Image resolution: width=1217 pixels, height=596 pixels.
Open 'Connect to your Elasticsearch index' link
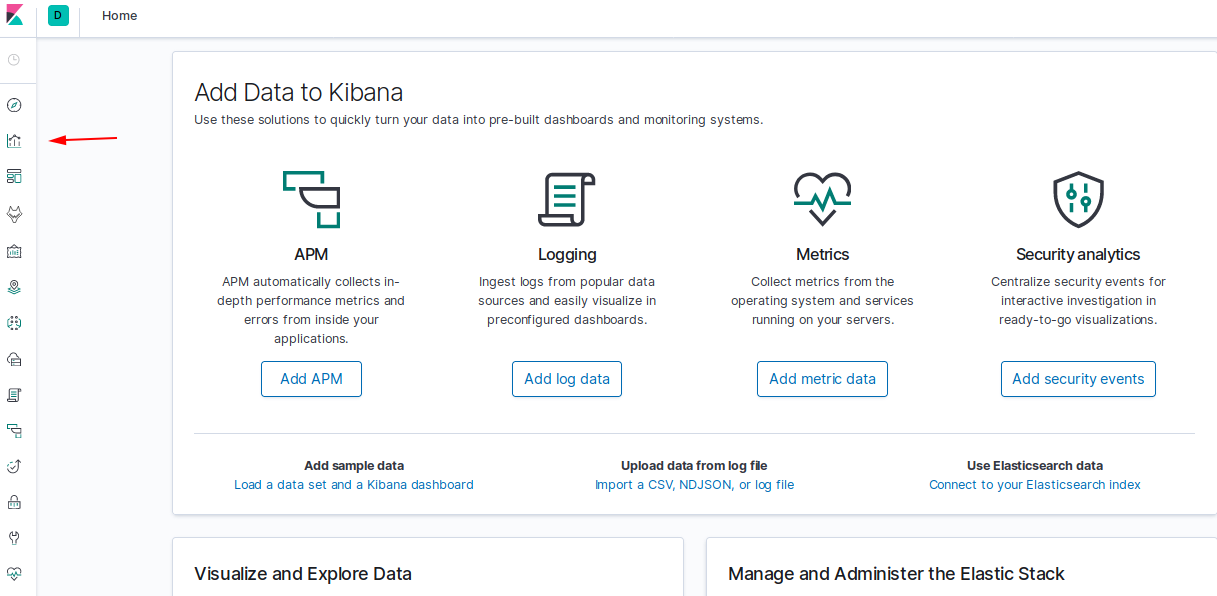(x=1035, y=485)
